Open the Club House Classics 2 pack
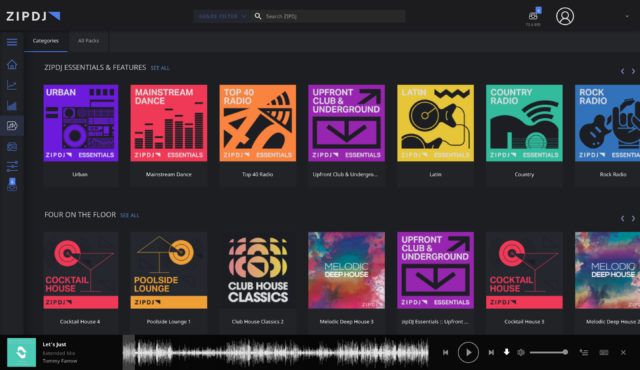Screen dimensions: 640x370 tap(258, 270)
